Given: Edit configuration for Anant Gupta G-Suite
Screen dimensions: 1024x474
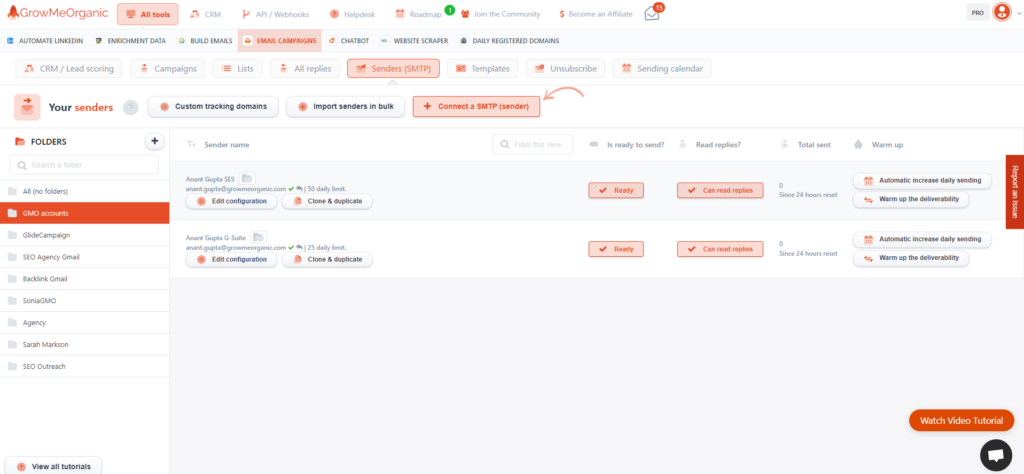Looking at the screenshot, I should click(x=231, y=259).
